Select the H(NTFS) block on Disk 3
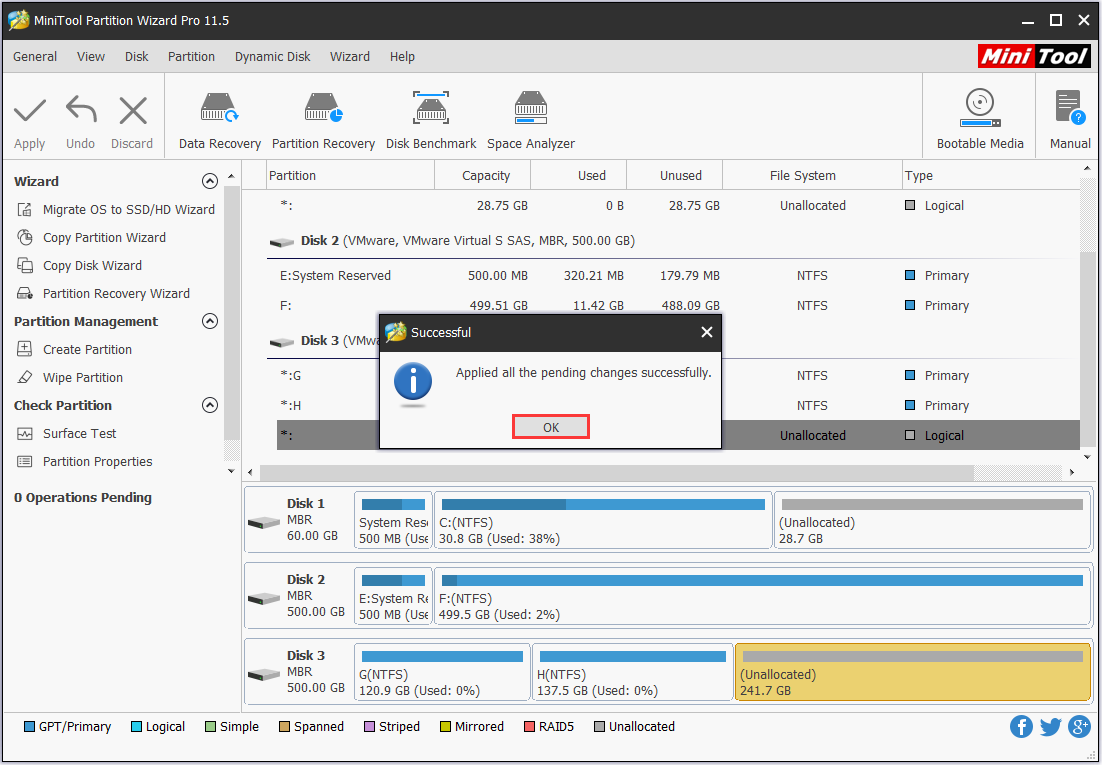 click(x=633, y=672)
